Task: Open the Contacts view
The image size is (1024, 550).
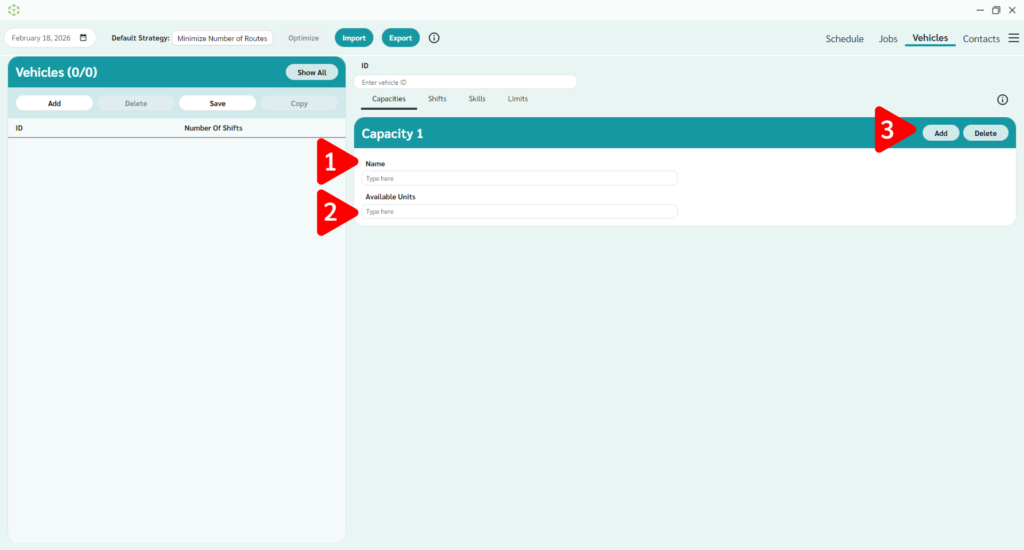Action: [x=981, y=39]
